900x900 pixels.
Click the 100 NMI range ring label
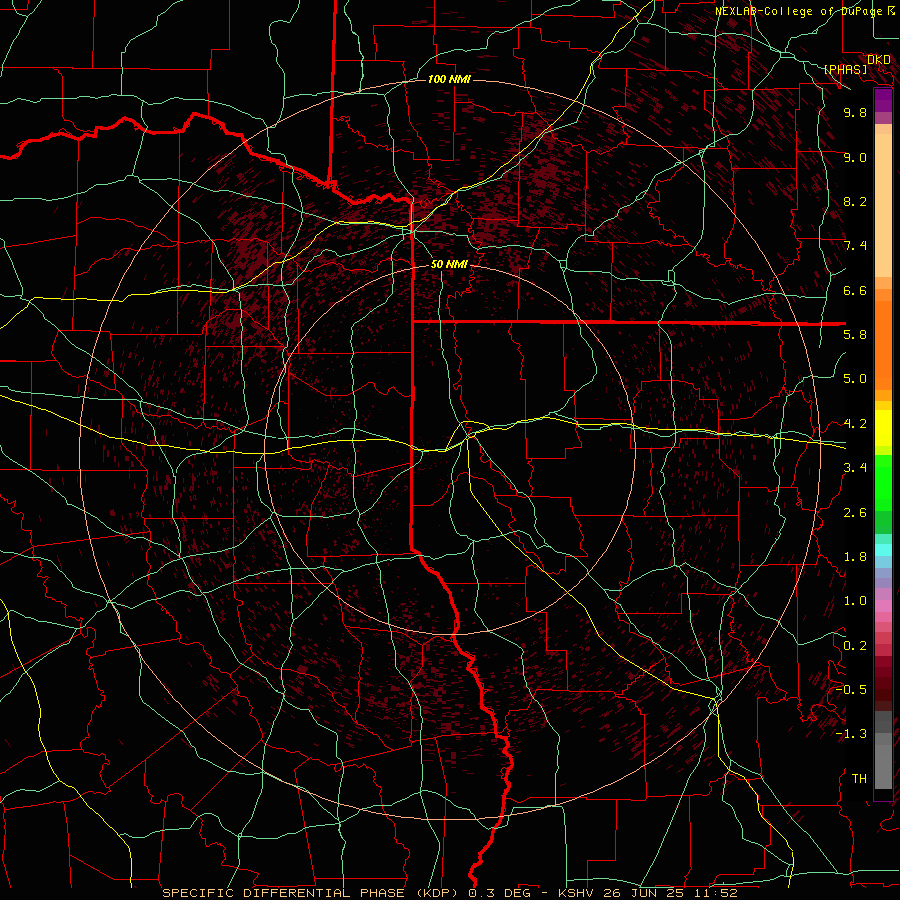point(449,79)
